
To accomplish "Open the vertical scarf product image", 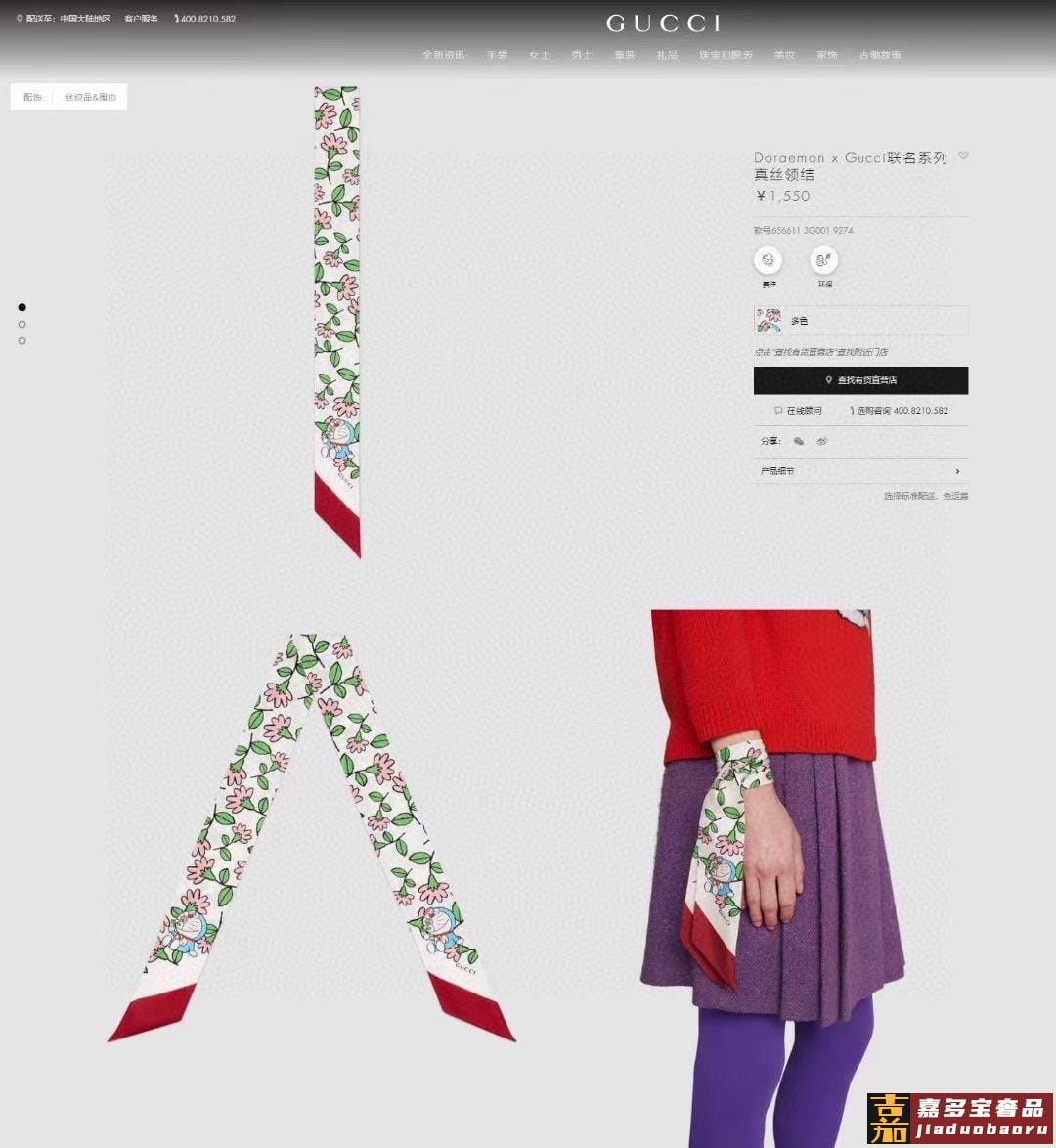I will point(337,321).
